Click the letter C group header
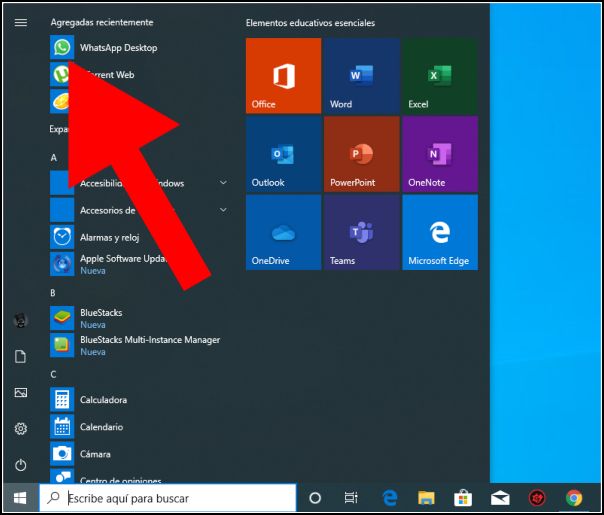 [x=53, y=374]
